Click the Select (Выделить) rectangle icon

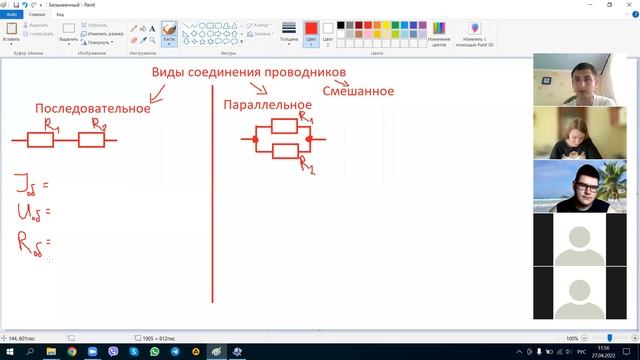tap(69, 28)
